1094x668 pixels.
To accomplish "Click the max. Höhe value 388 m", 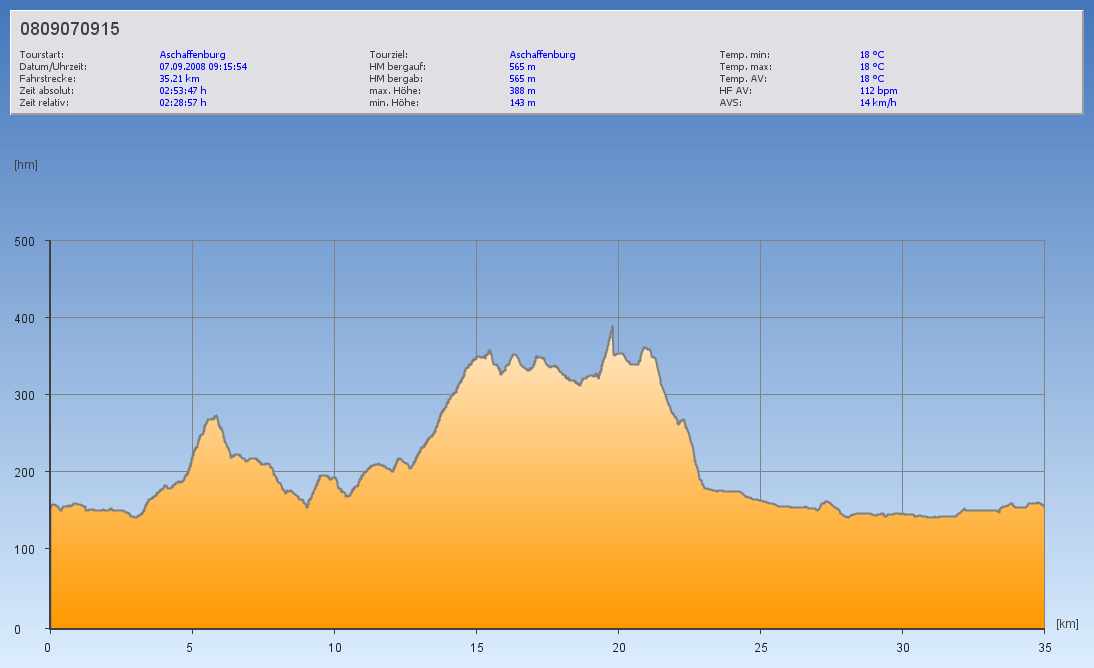I will coord(522,90).
